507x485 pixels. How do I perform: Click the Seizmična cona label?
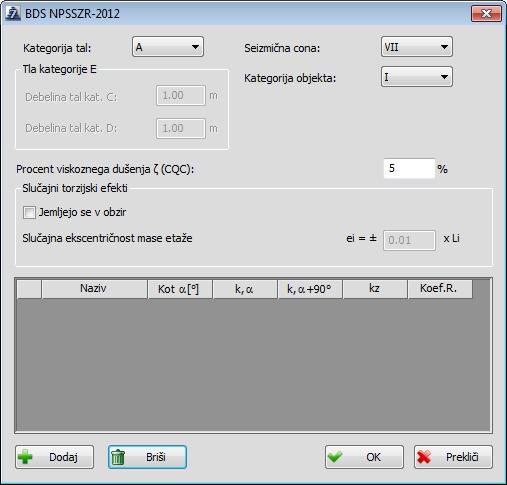click(x=282, y=48)
